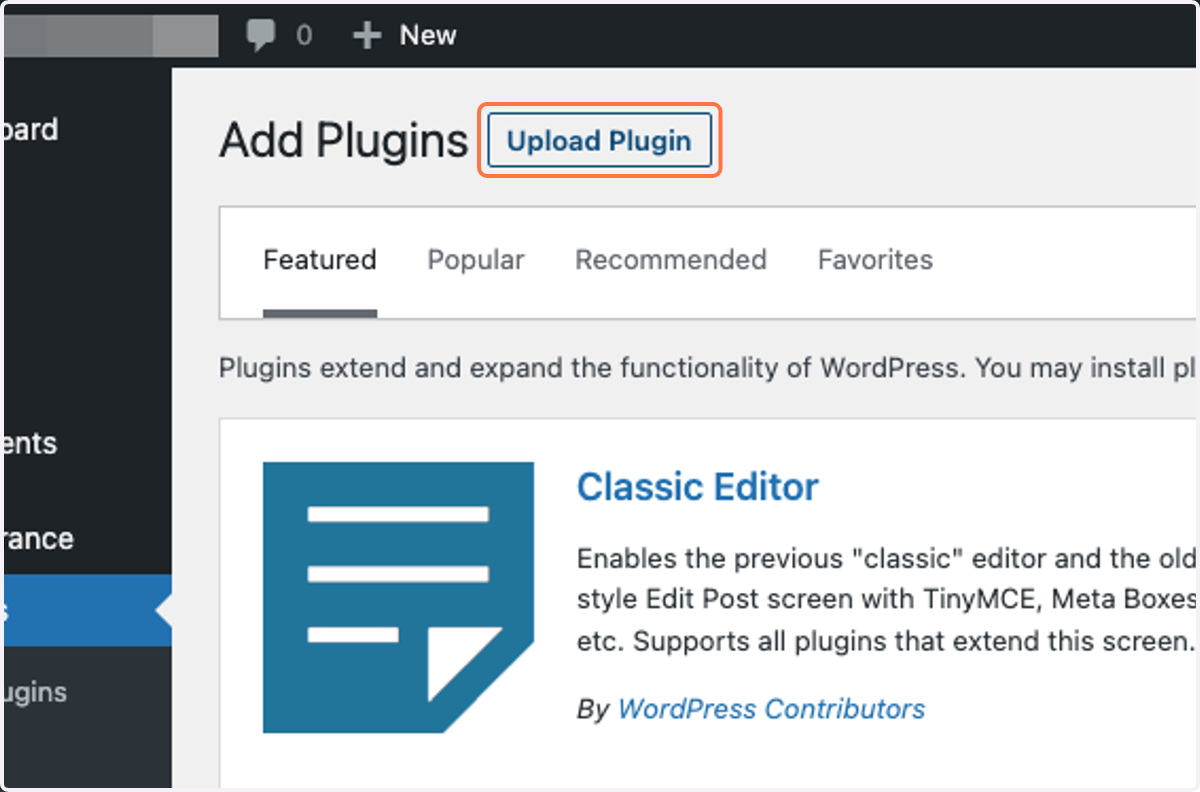Image resolution: width=1200 pixels, height=792 pixels.
Task: Click the 'Plugins extend and expand' description text
Action: (x=708, y=367)
